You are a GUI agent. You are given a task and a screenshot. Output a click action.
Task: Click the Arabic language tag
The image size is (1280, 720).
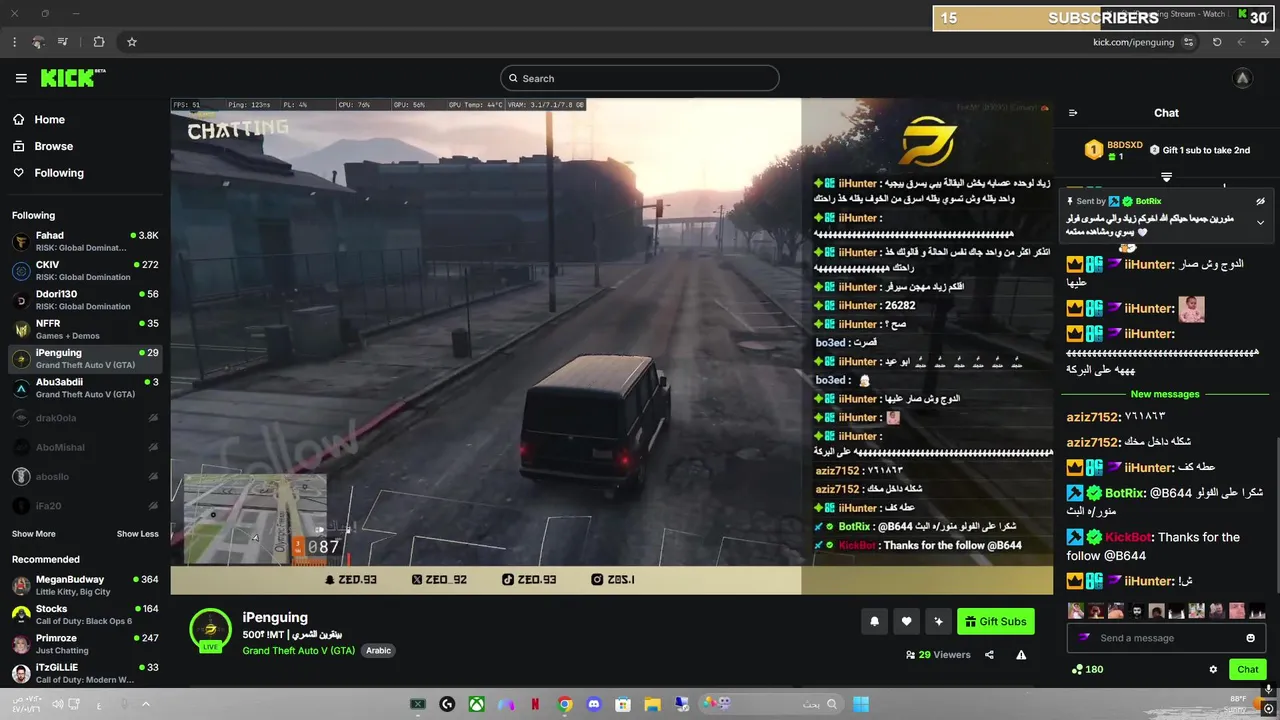pyautogui.click(x=378, y=650)
